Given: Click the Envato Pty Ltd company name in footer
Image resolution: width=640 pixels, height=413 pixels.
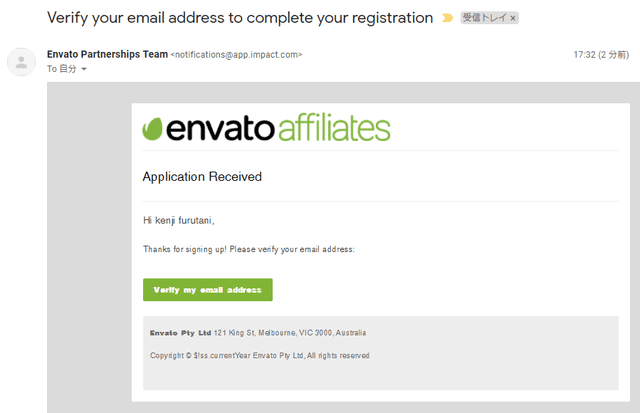Looking at the screenshot, I should [180, 333].
